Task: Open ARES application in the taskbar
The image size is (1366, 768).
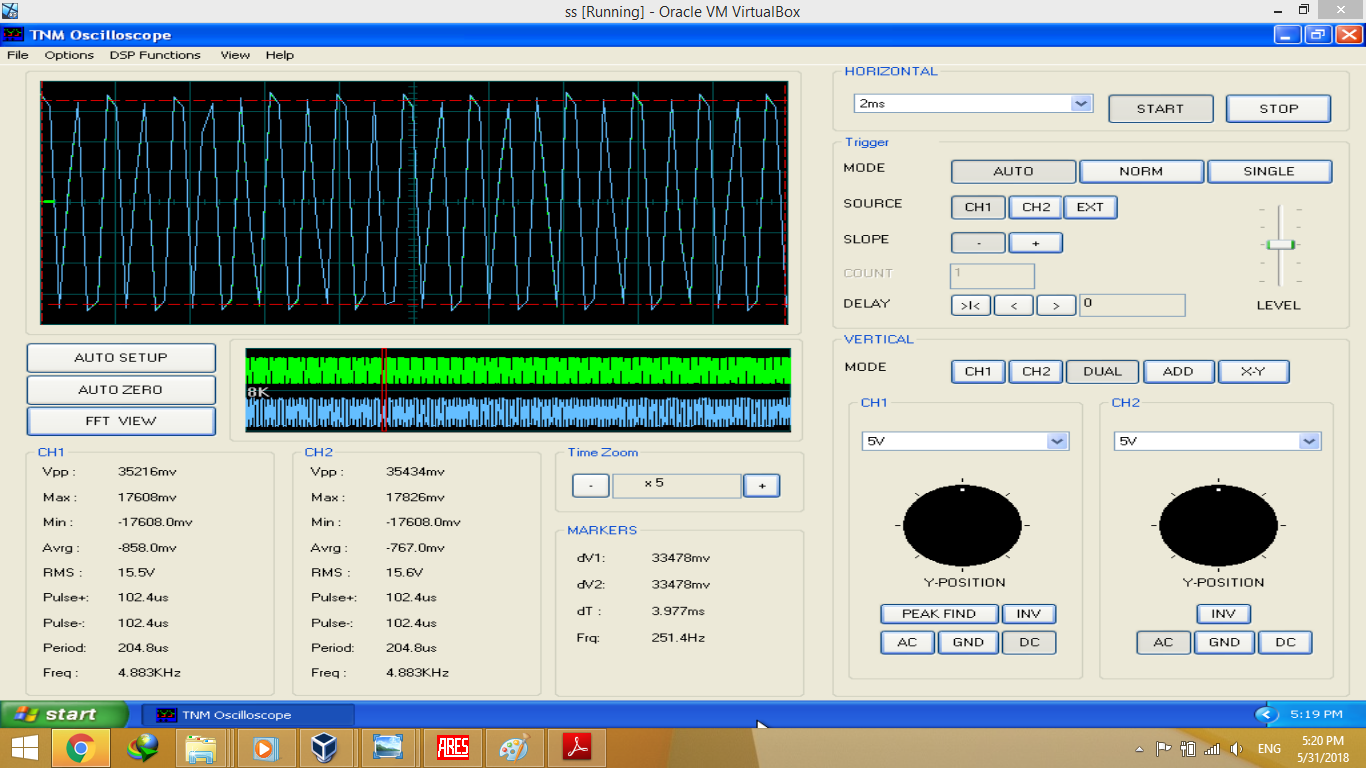Action: pyautogui.click(x=453, y=748)
